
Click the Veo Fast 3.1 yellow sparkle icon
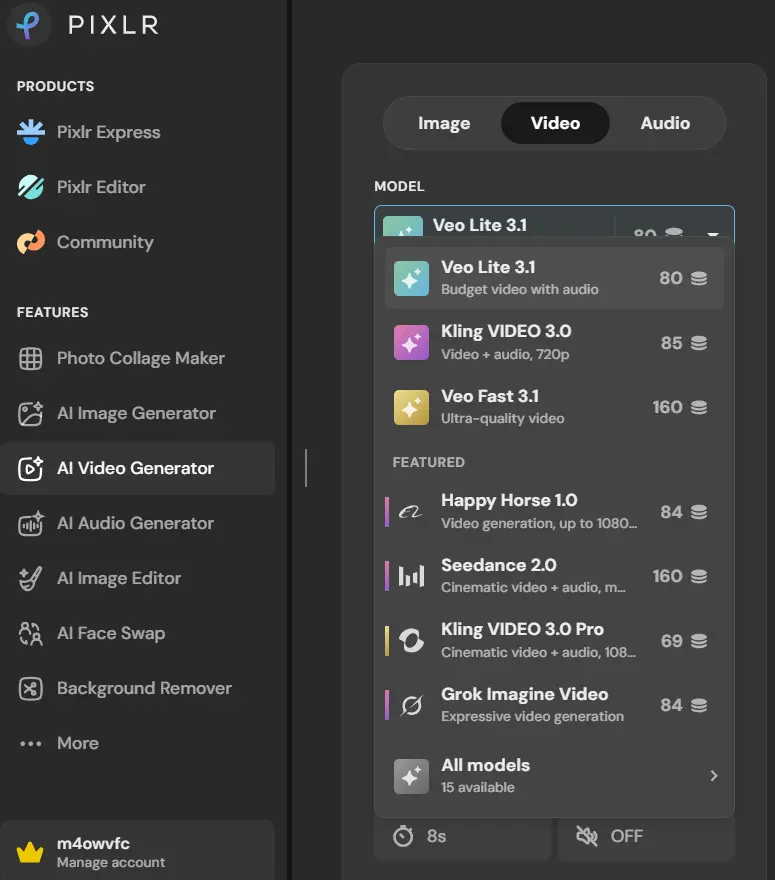[411, 407]
